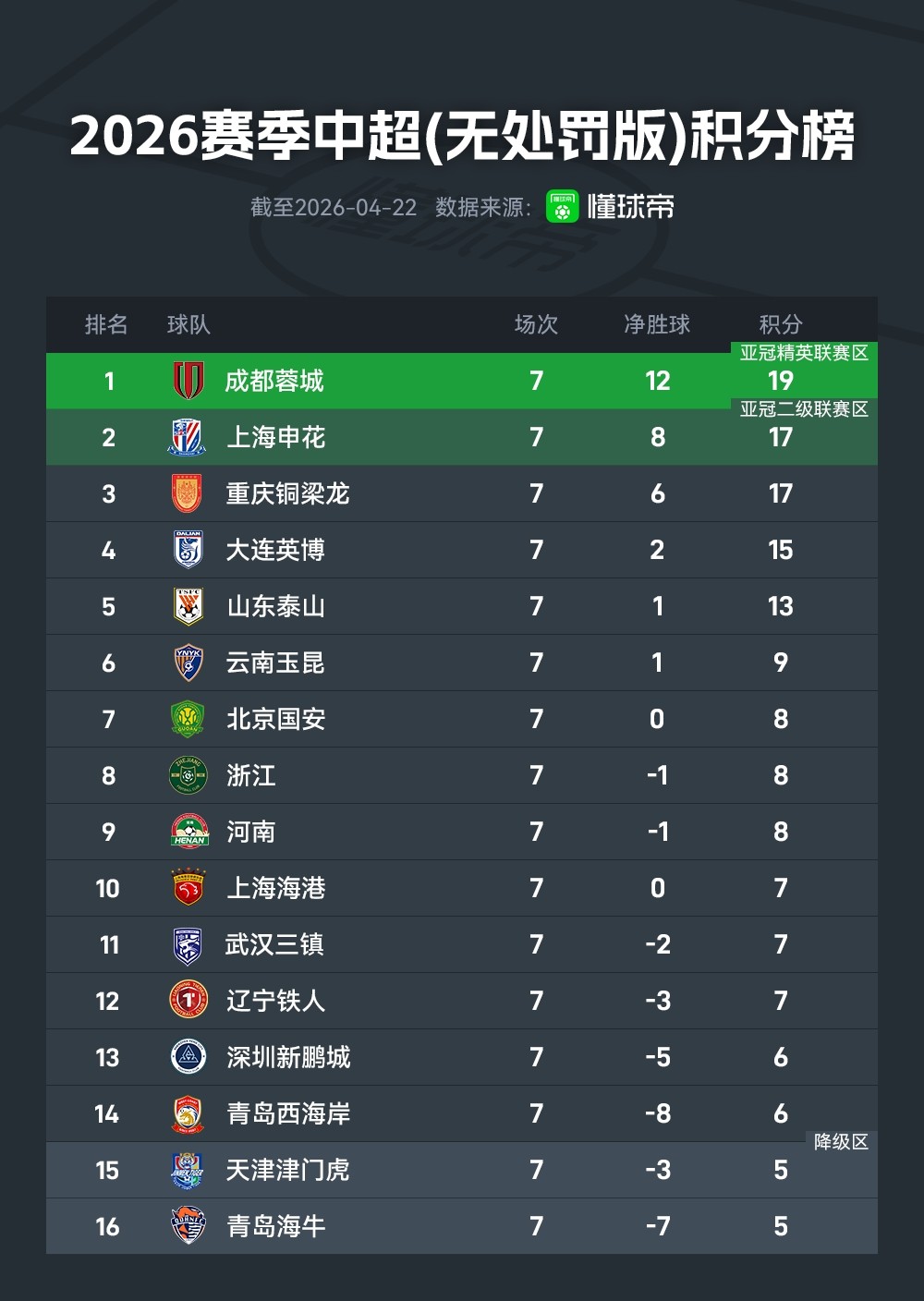Click the 深圳新鹏城 circular badge
This screenshot has width=924, height=1301.
188,1057
